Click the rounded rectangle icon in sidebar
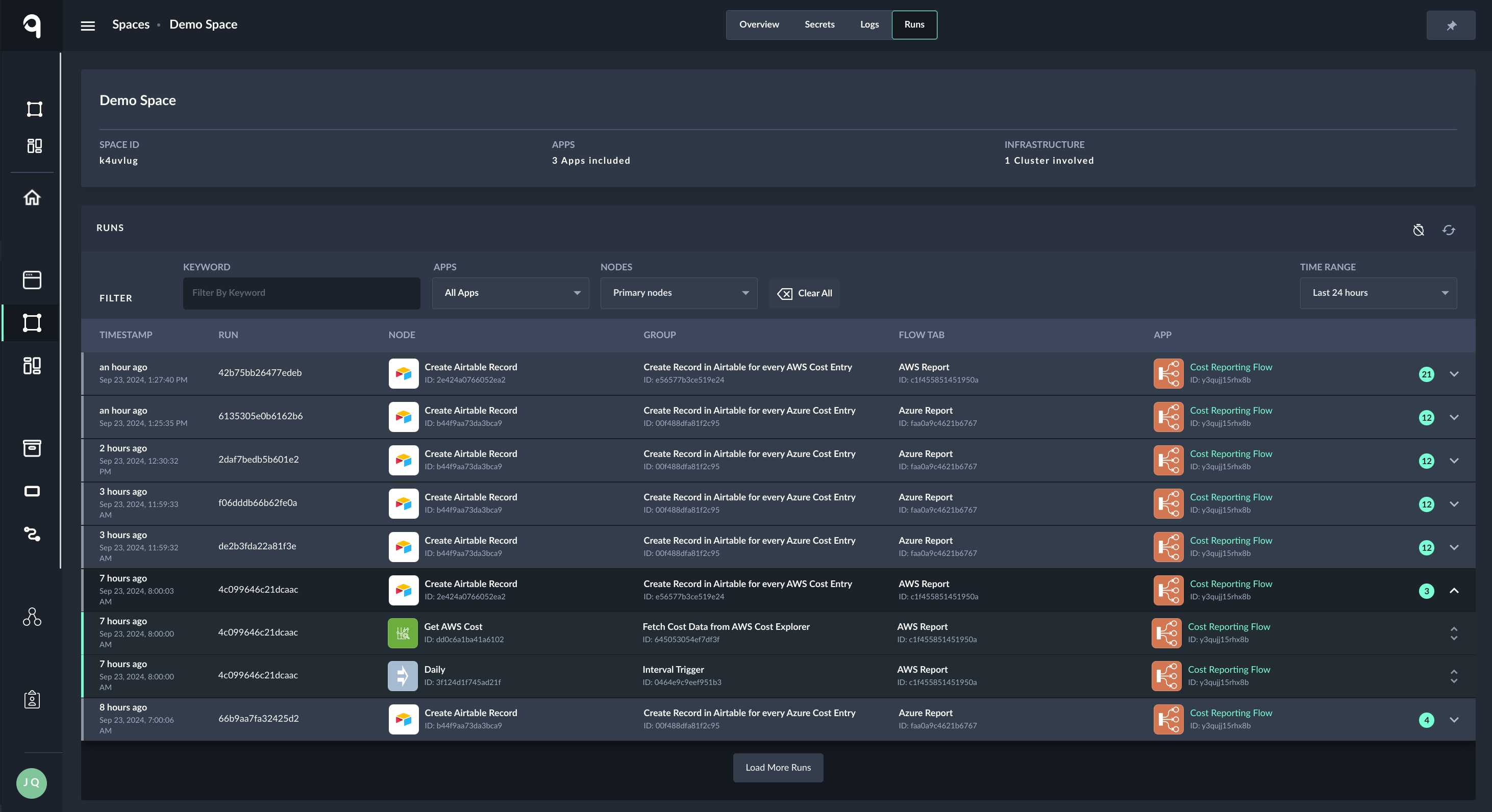The width and height of the screenshot is (1492, 812). [x=32, y=491]
